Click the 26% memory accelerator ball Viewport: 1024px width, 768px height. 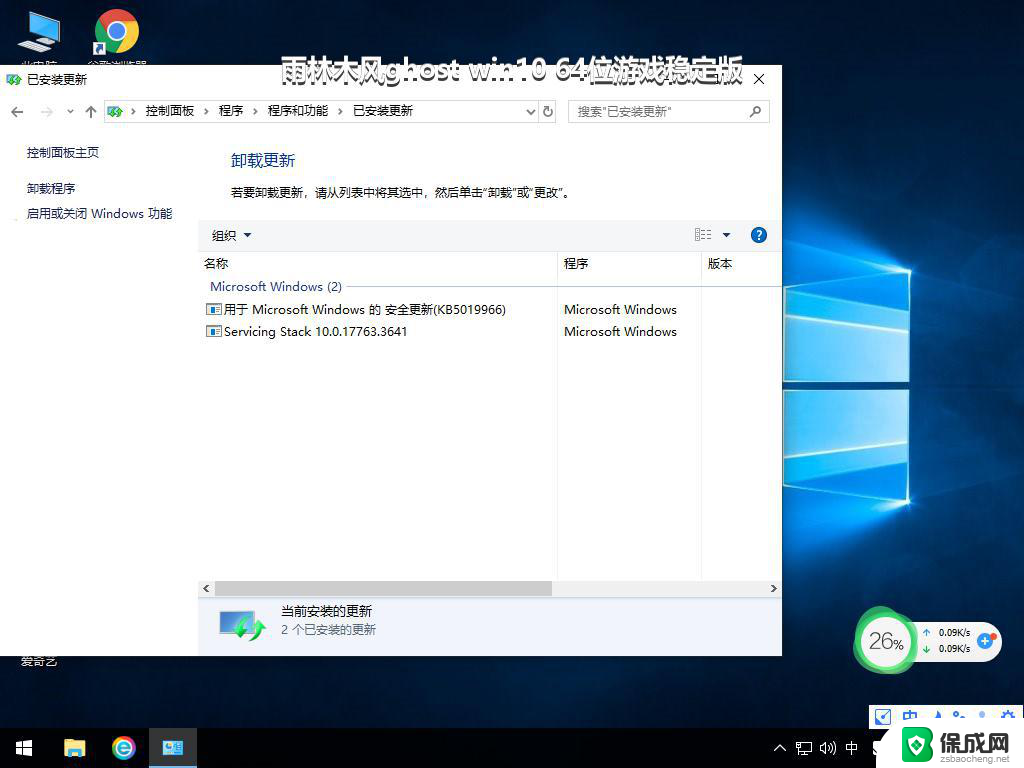(x=886, y=641)
